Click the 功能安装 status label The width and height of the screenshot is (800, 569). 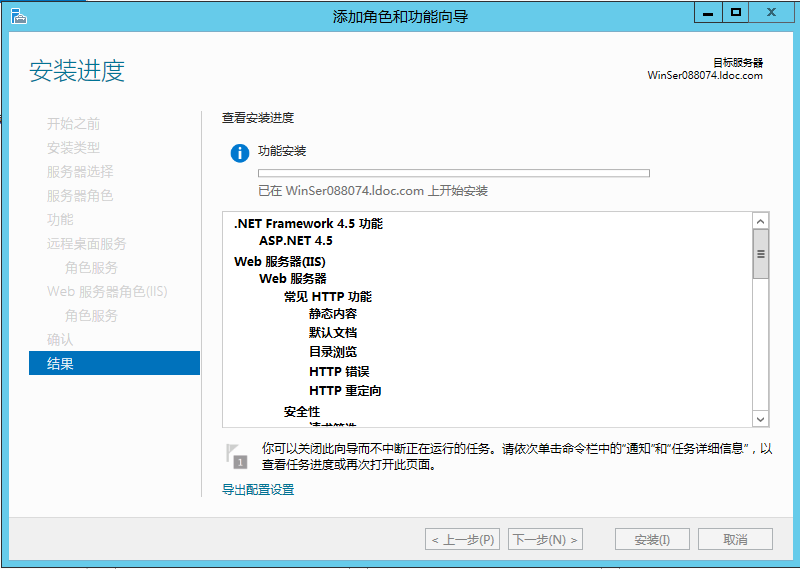[282, 151]
